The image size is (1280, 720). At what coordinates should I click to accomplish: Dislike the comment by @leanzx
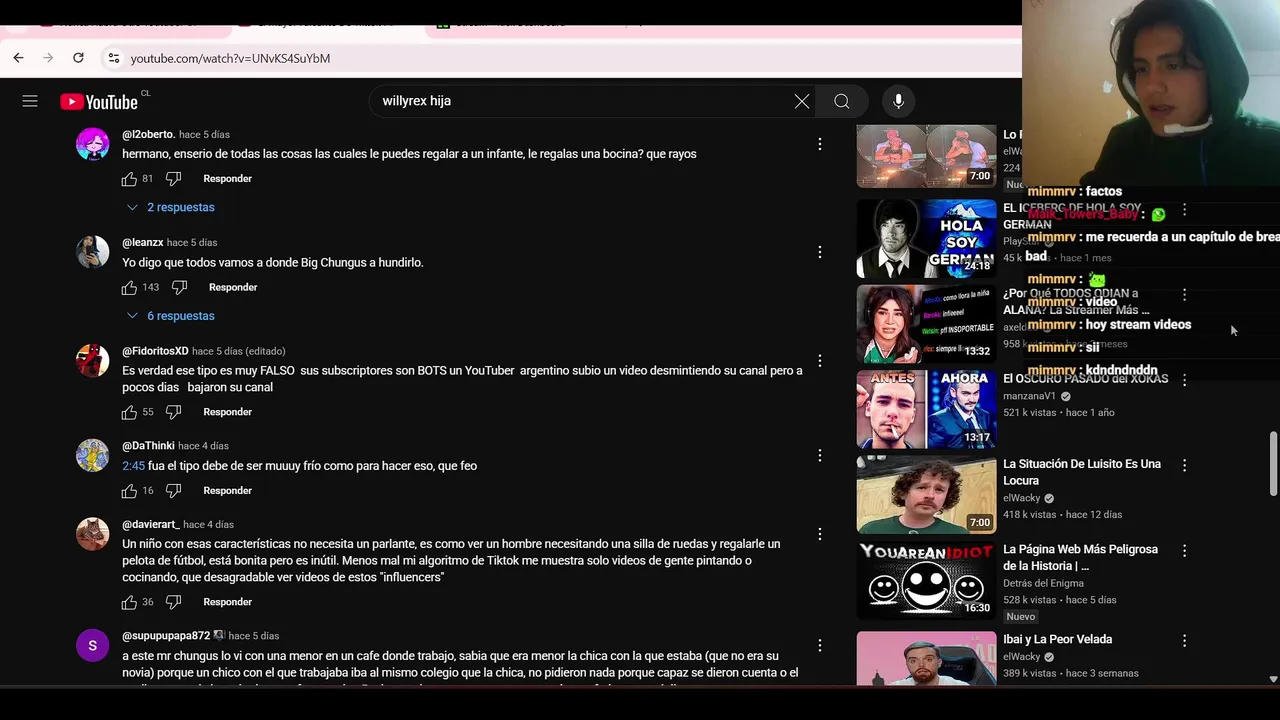(179, 288)
